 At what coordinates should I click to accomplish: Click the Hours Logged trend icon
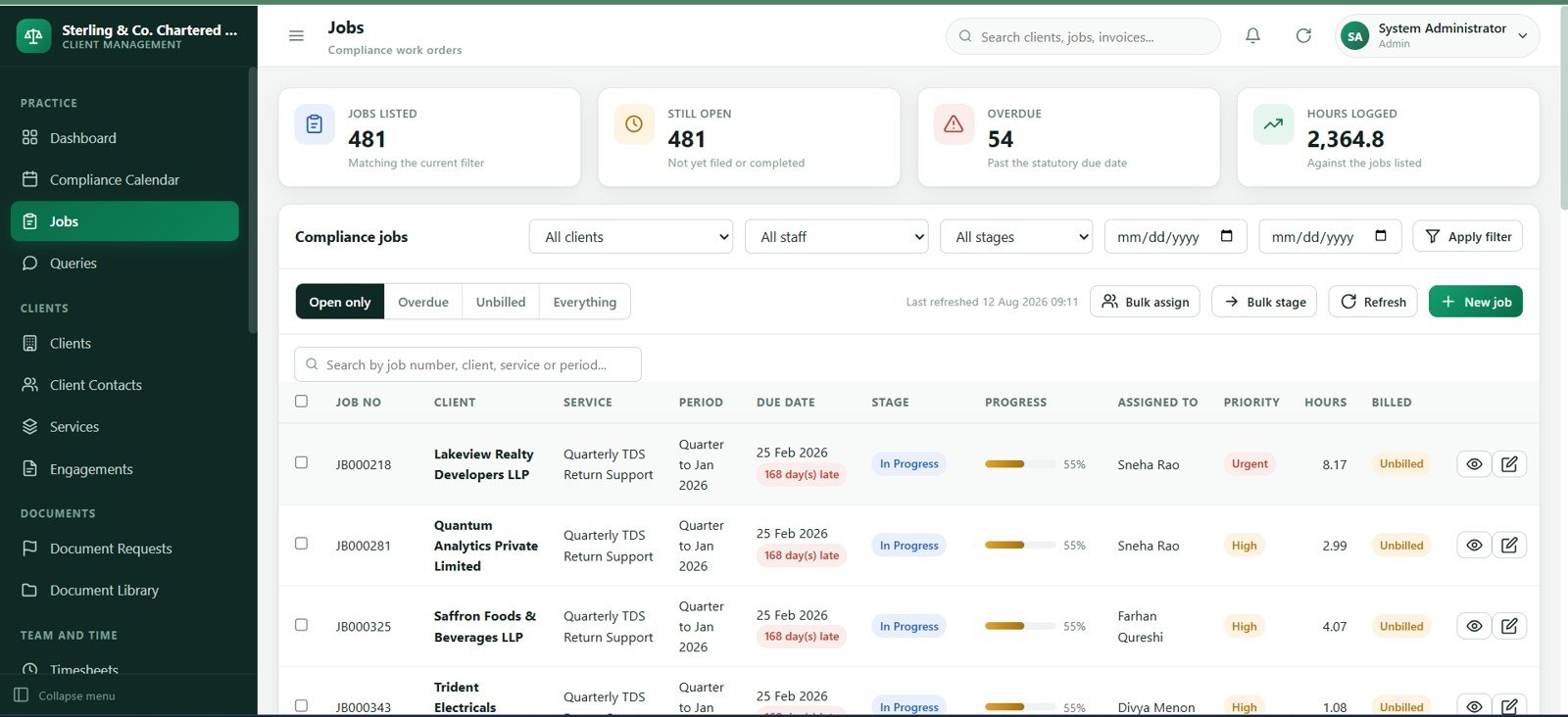(x=1273, y=124)
